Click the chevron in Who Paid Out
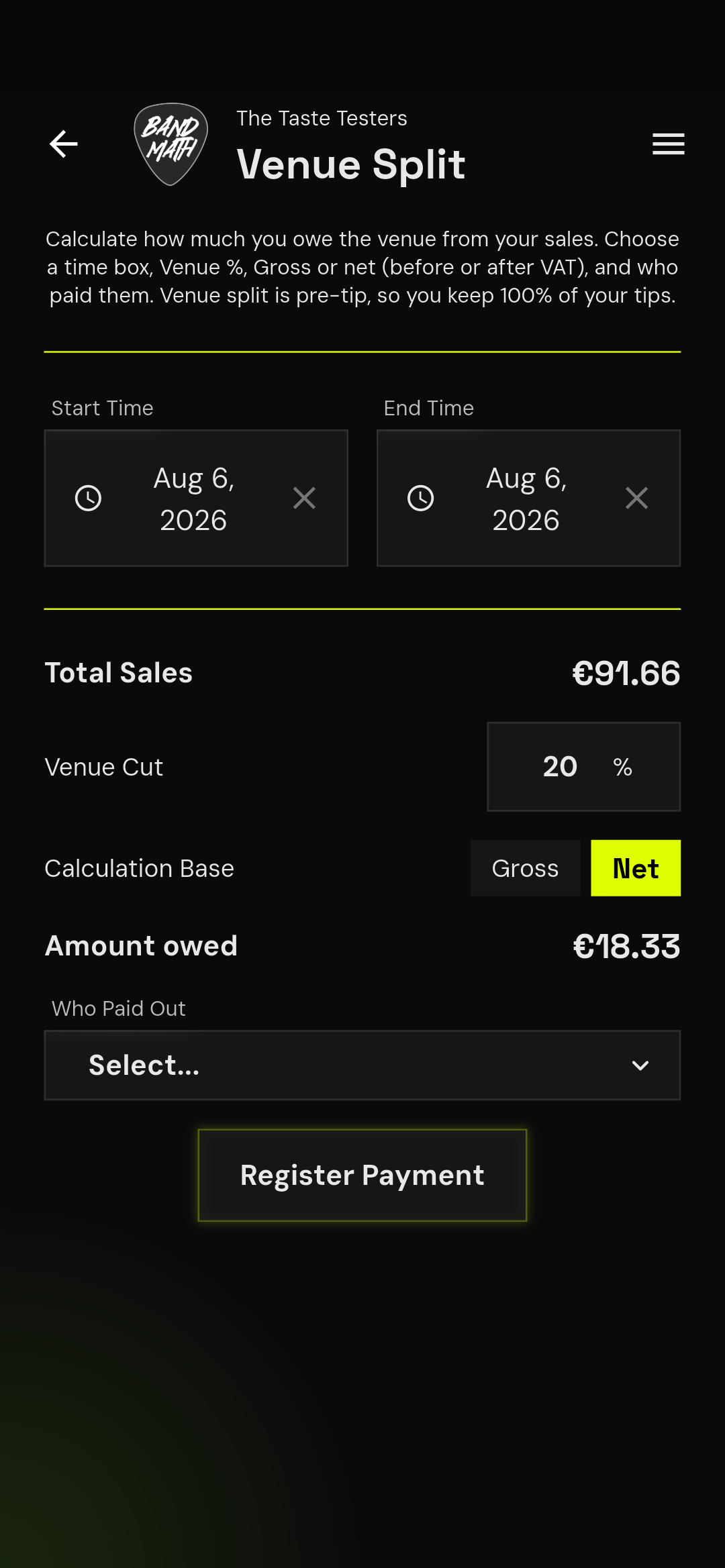Screen dimensions: 725x1568 640,1065
